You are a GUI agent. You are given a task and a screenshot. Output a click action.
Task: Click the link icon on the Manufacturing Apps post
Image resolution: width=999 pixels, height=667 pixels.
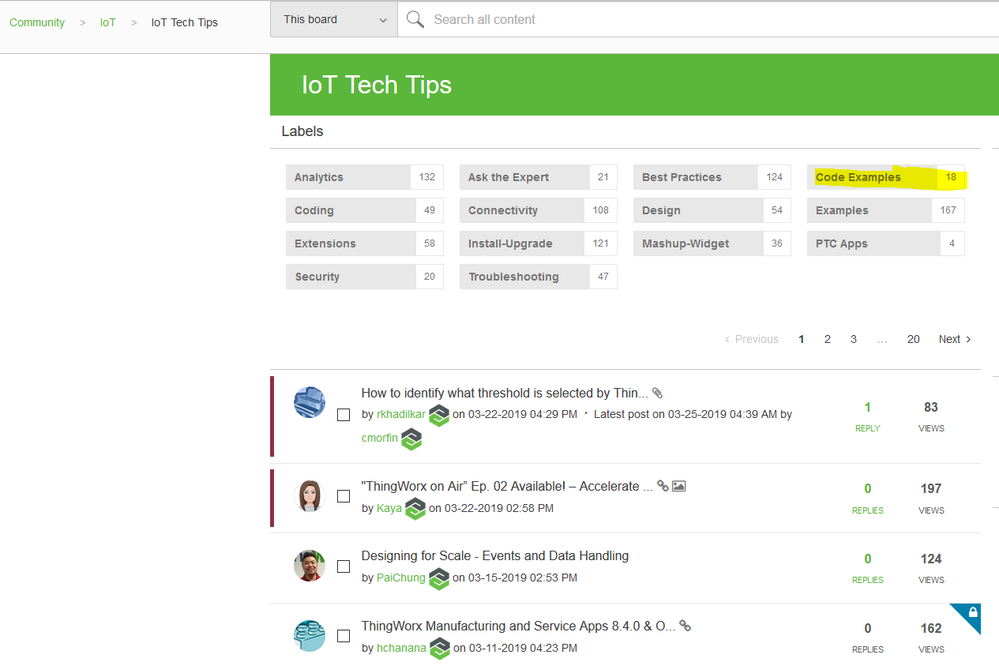[x=685, y=626]
